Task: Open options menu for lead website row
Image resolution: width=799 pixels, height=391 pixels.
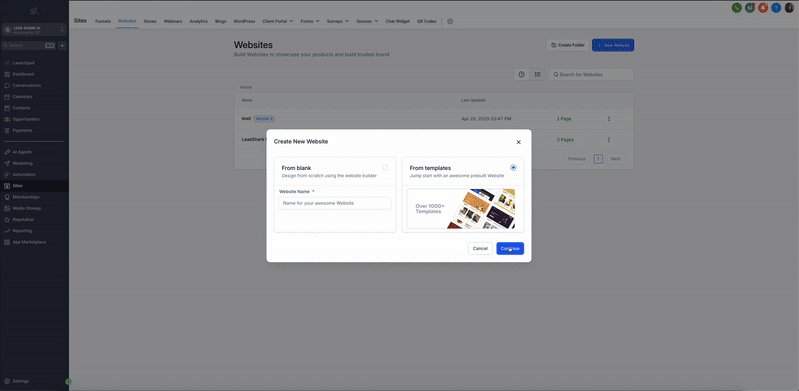Action: click(608, 119)
